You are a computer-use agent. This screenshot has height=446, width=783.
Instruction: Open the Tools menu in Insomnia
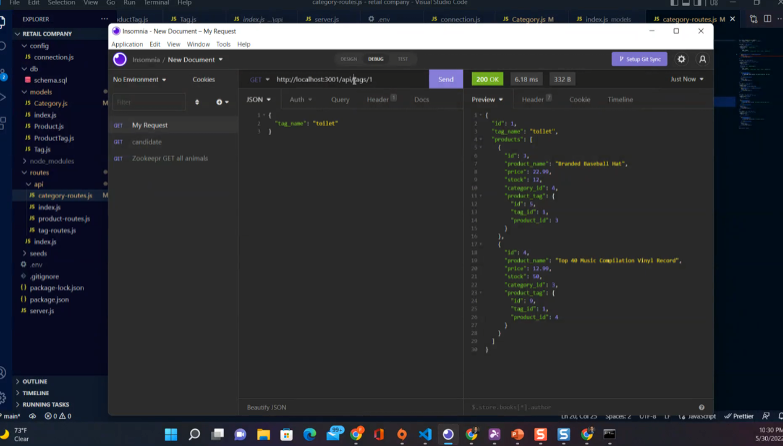tap(223, 44)
